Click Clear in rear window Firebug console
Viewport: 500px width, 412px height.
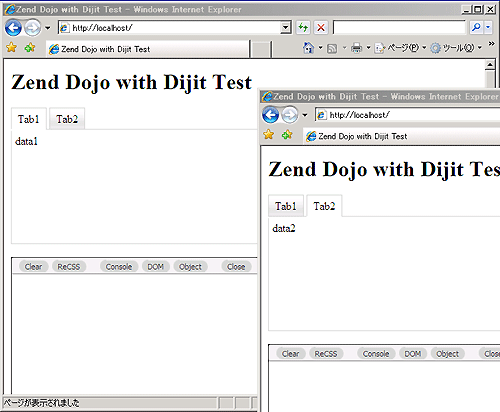(x=33, y=267)
